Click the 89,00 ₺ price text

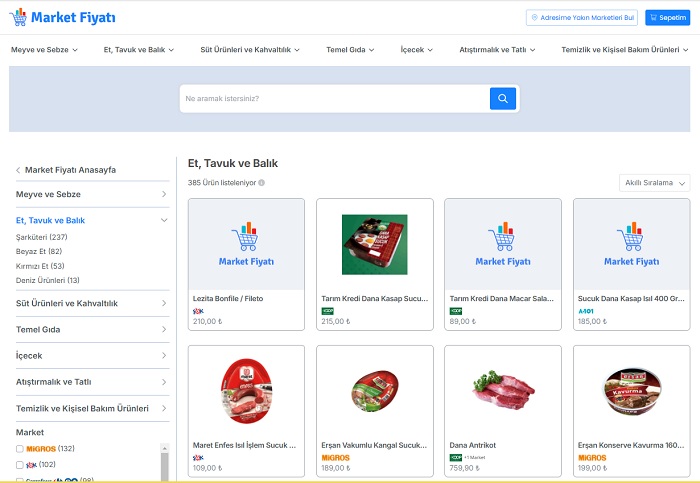pyautogui.click(x=462, y=321)
